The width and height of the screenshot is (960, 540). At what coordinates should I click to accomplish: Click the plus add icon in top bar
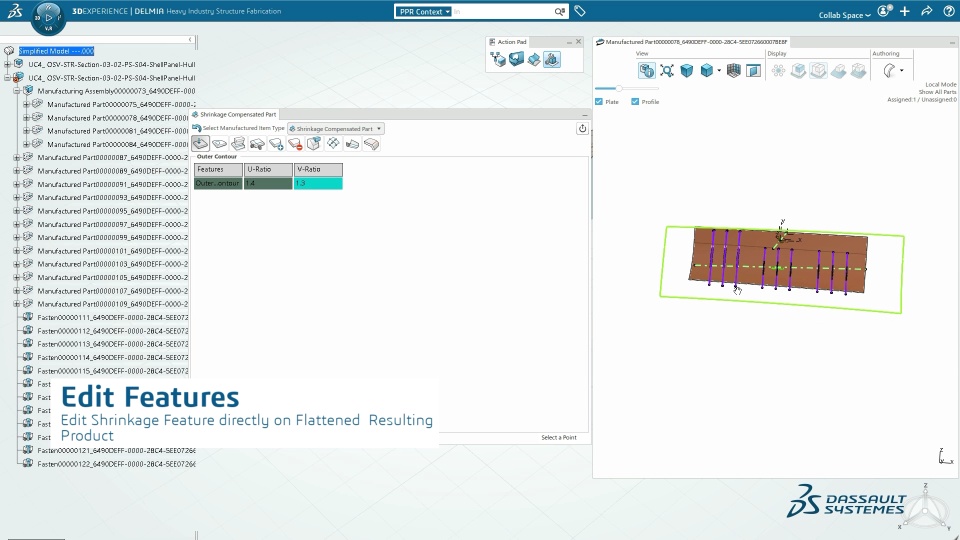tap(905, 11)
